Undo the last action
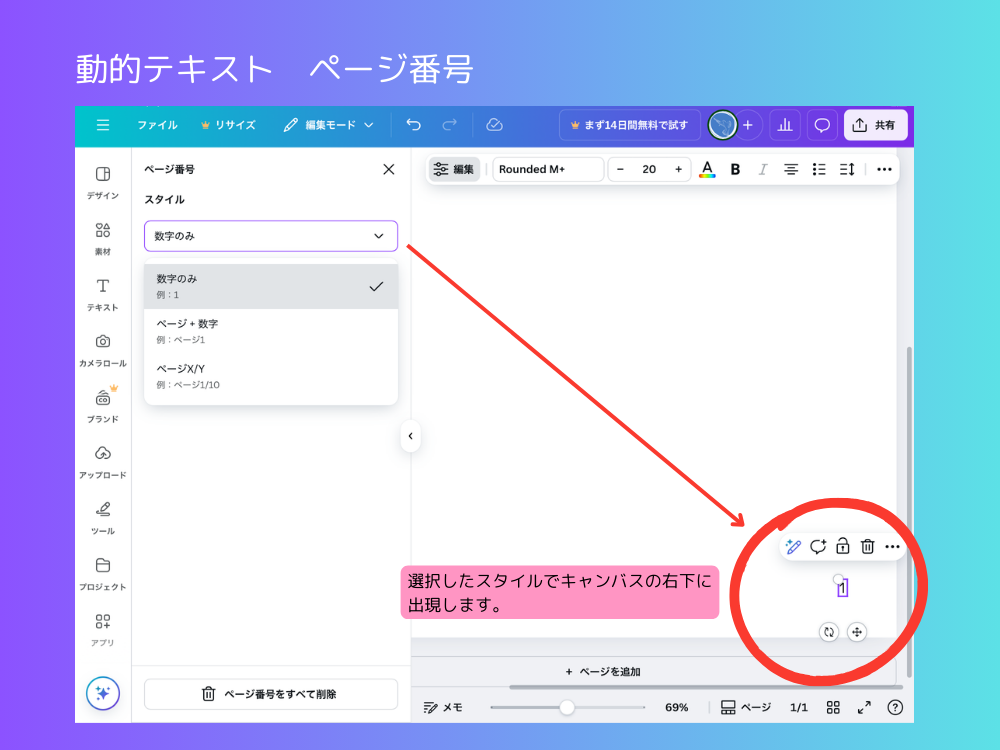 [413, 125]
